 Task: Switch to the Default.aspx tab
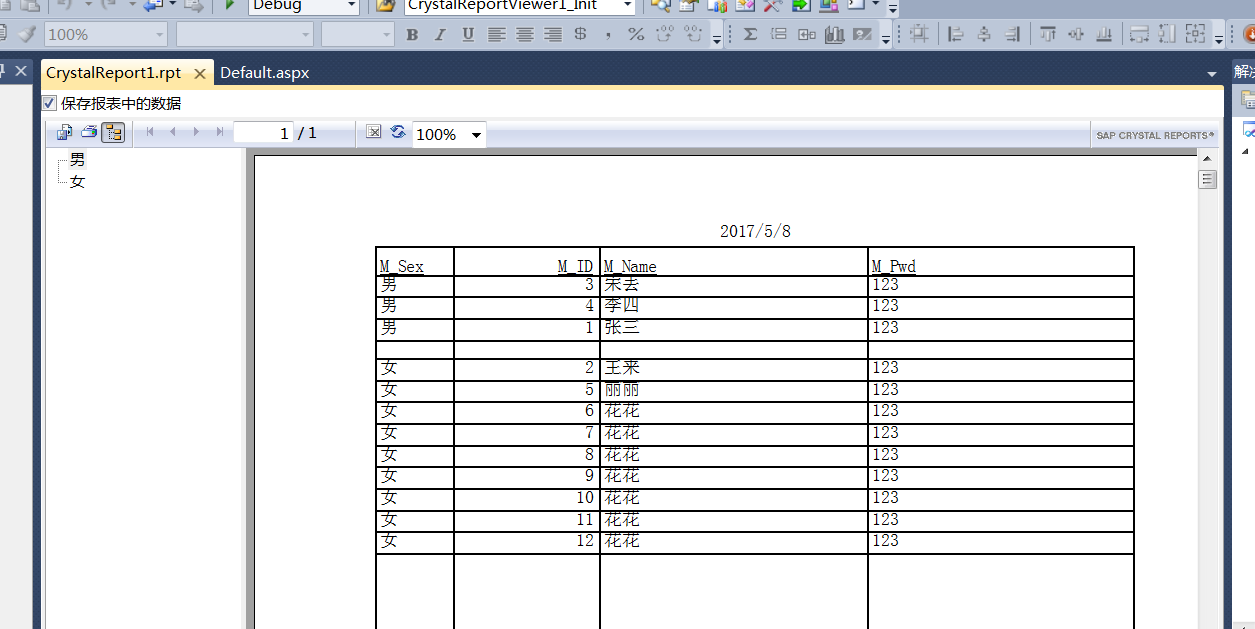click(264, 73)
